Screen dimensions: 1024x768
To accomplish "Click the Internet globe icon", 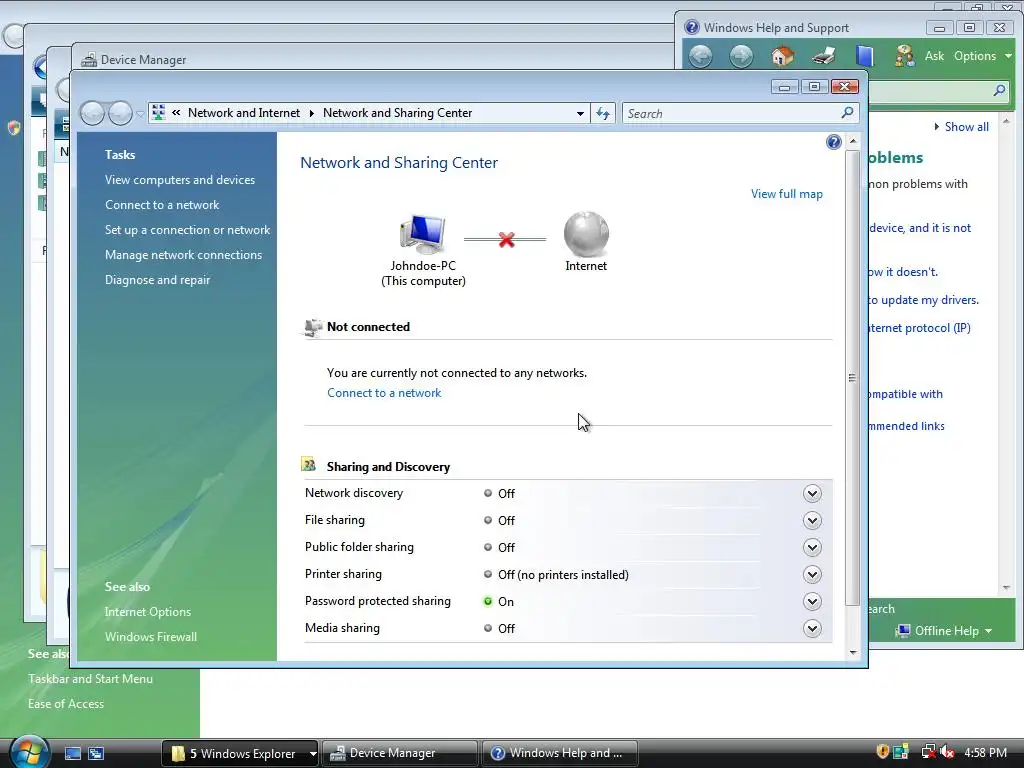I will click(586, 234).
